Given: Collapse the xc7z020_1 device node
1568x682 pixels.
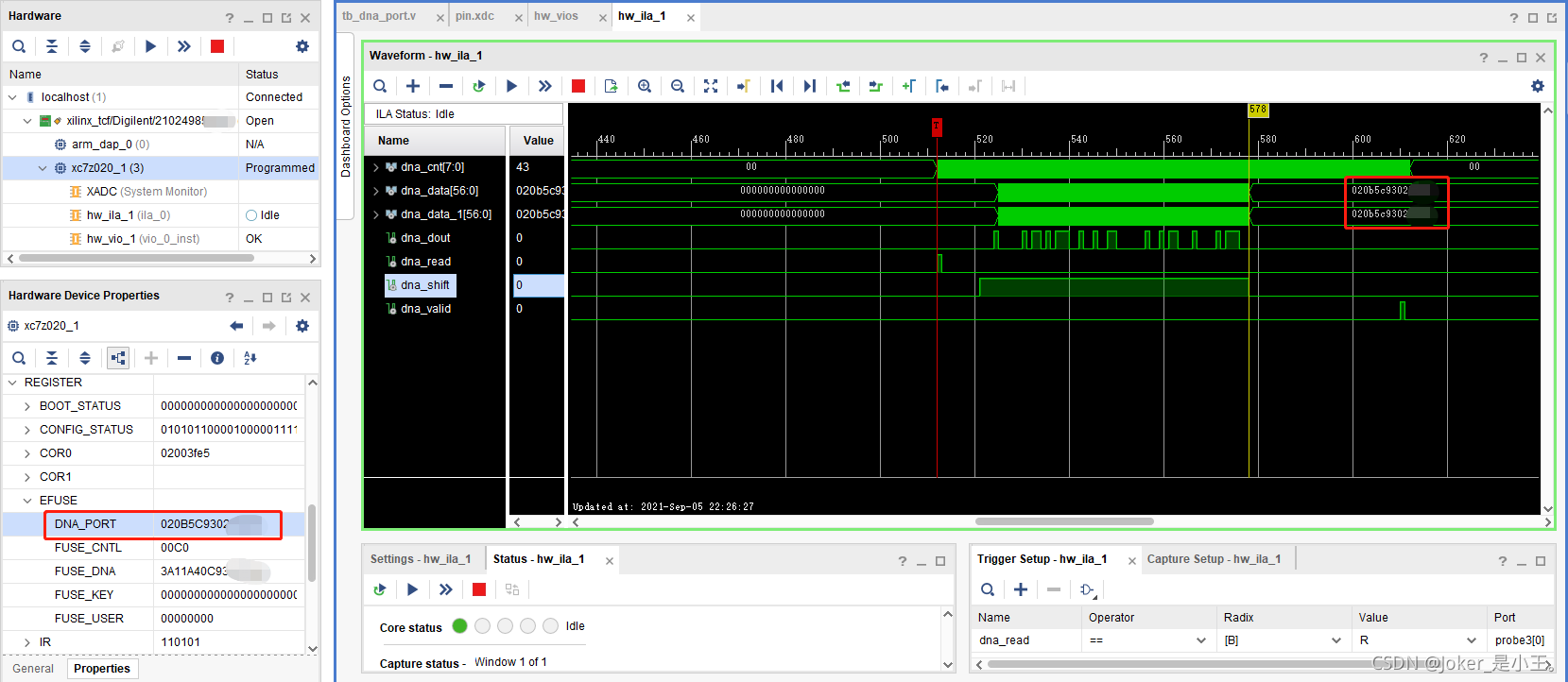Looking at the screenshot, I should (43, 168).
